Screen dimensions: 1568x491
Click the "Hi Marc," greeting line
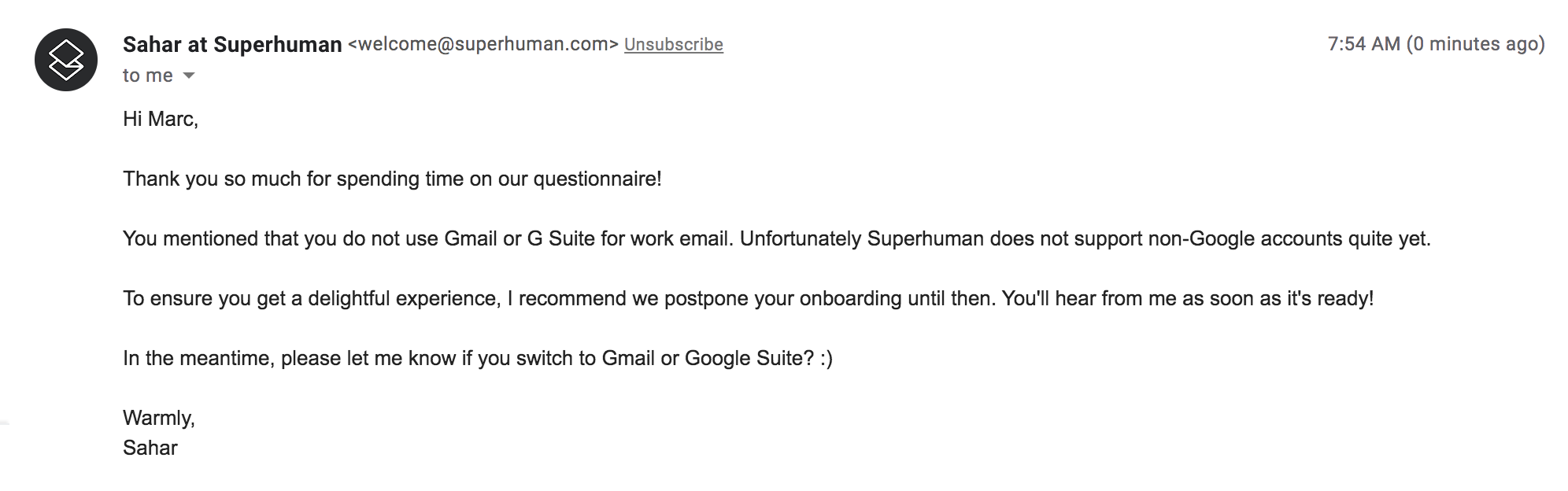tap(161, 119)
